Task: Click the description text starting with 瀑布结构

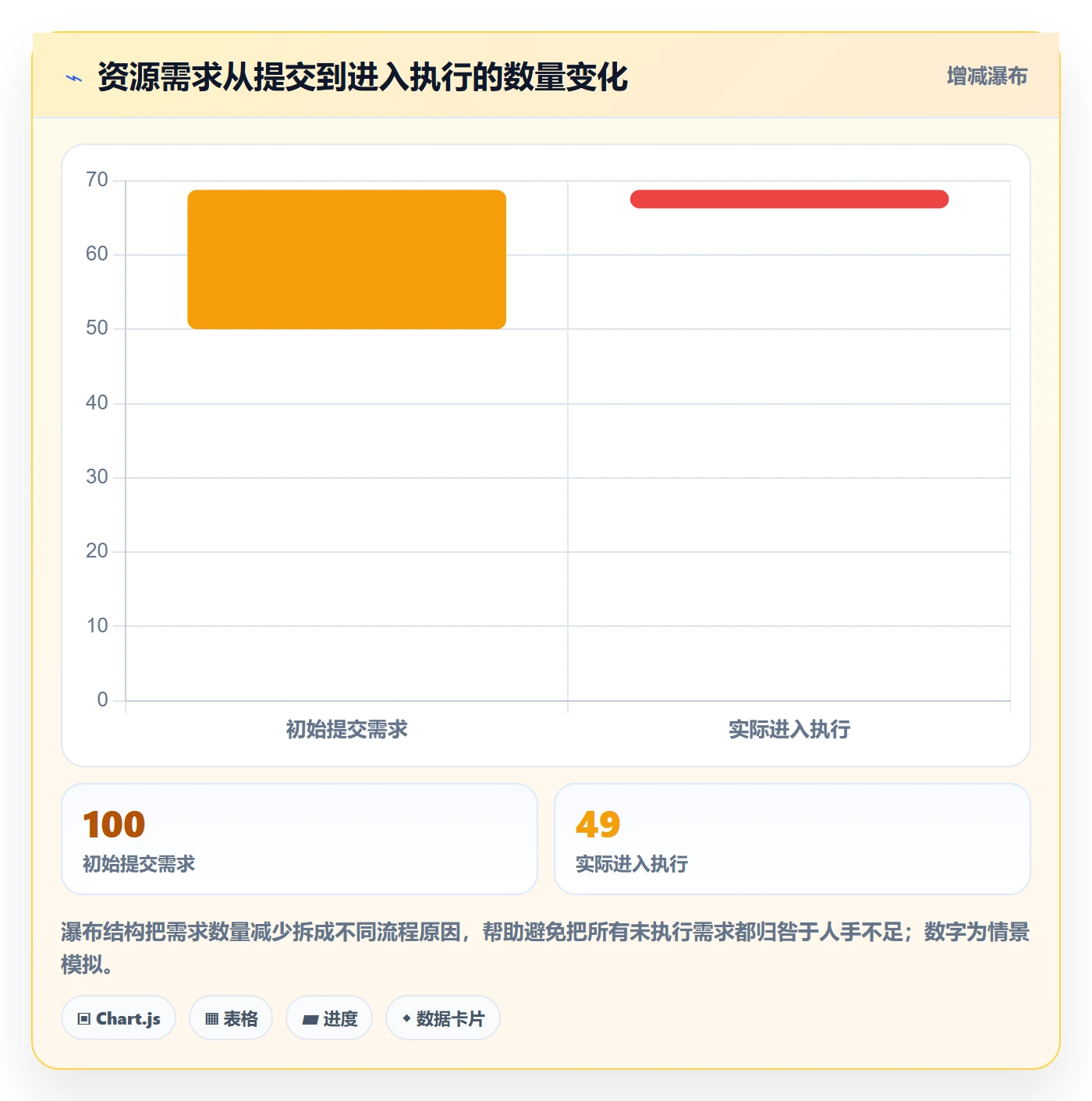Action: [x=545, y=948]
